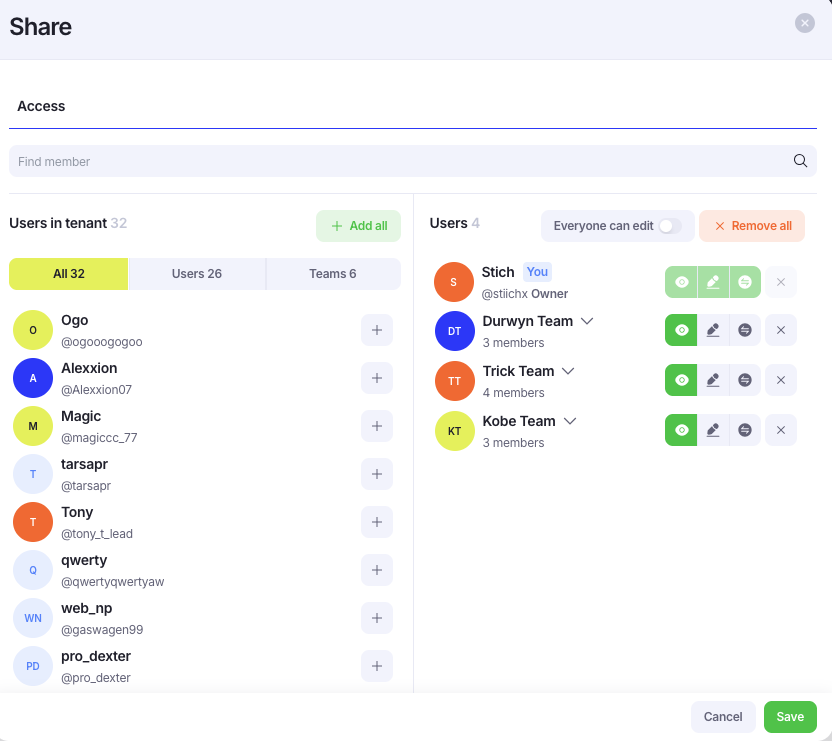832x741 pixels.
Task: Focus the Find member search field
Action: [x=412, y=161]
